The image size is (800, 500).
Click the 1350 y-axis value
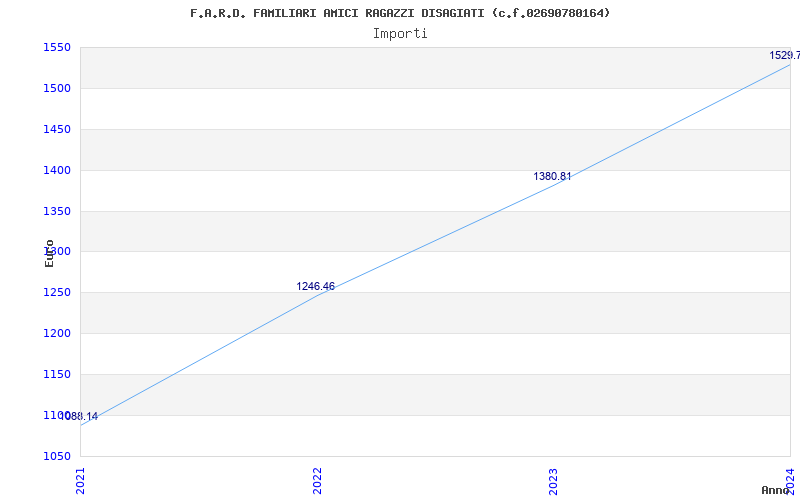coord(57,211)
